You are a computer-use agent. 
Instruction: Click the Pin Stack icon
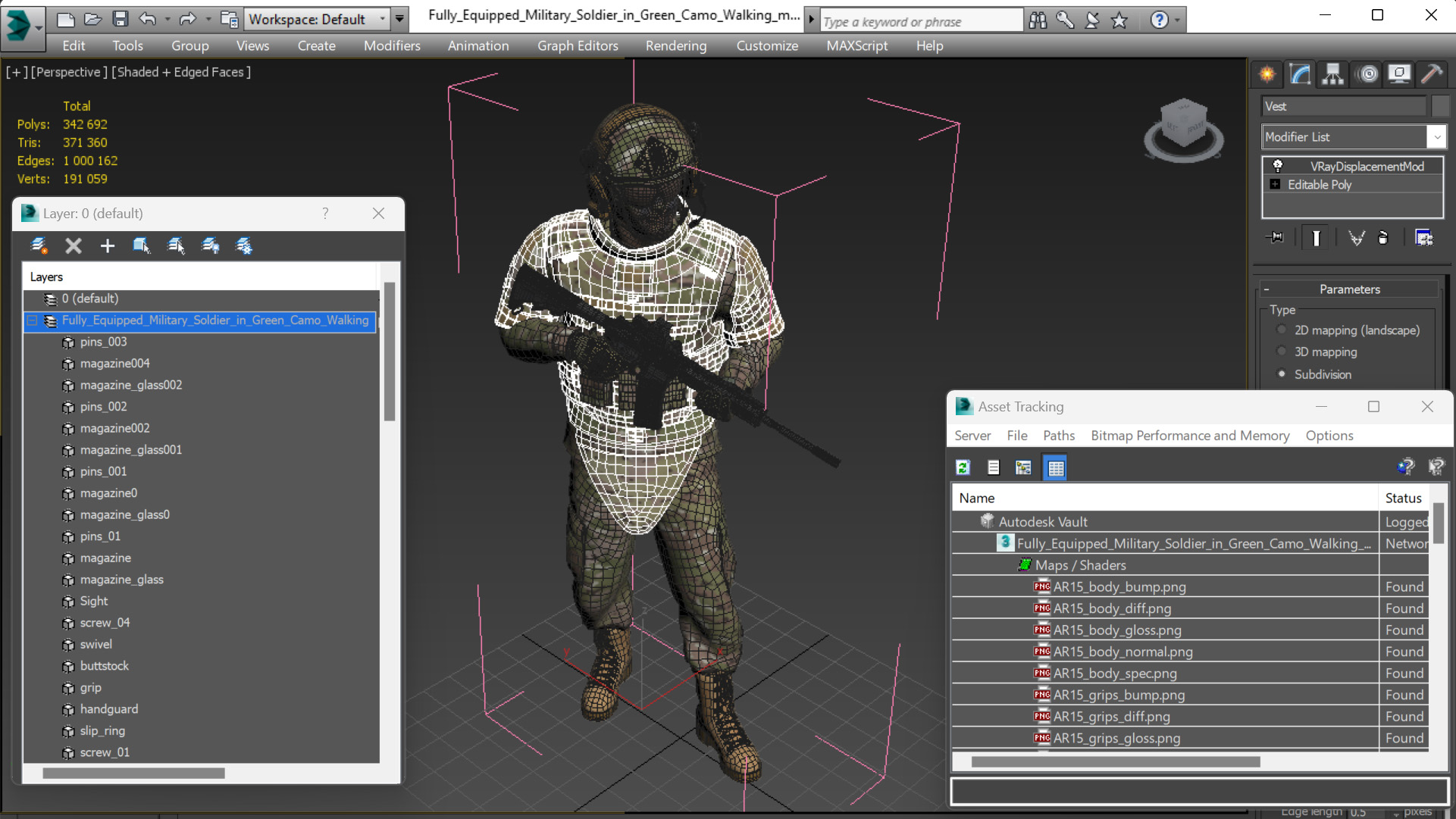(1275, 238)
